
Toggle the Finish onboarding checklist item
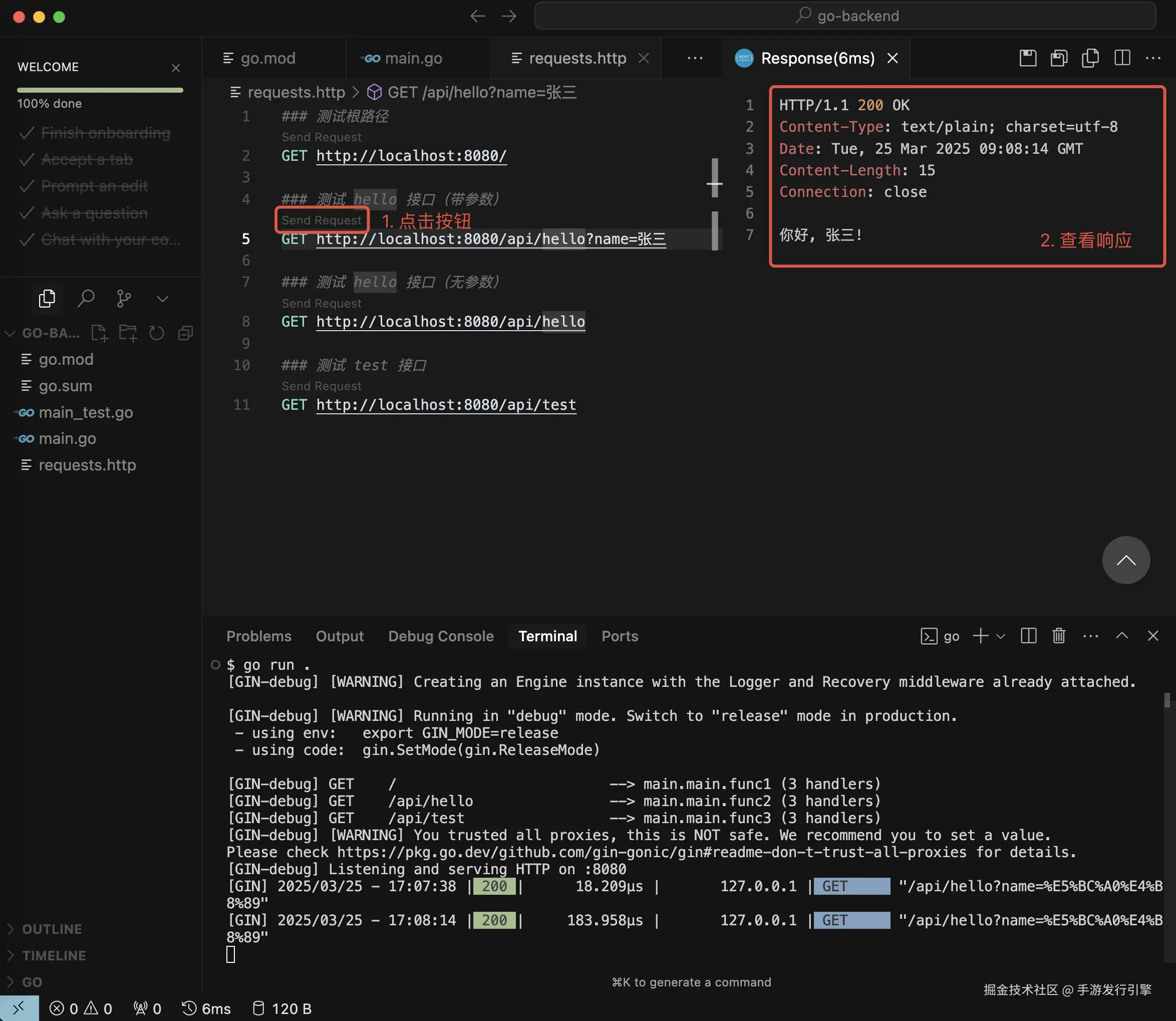pyautogui.click(x=105, y=133)
